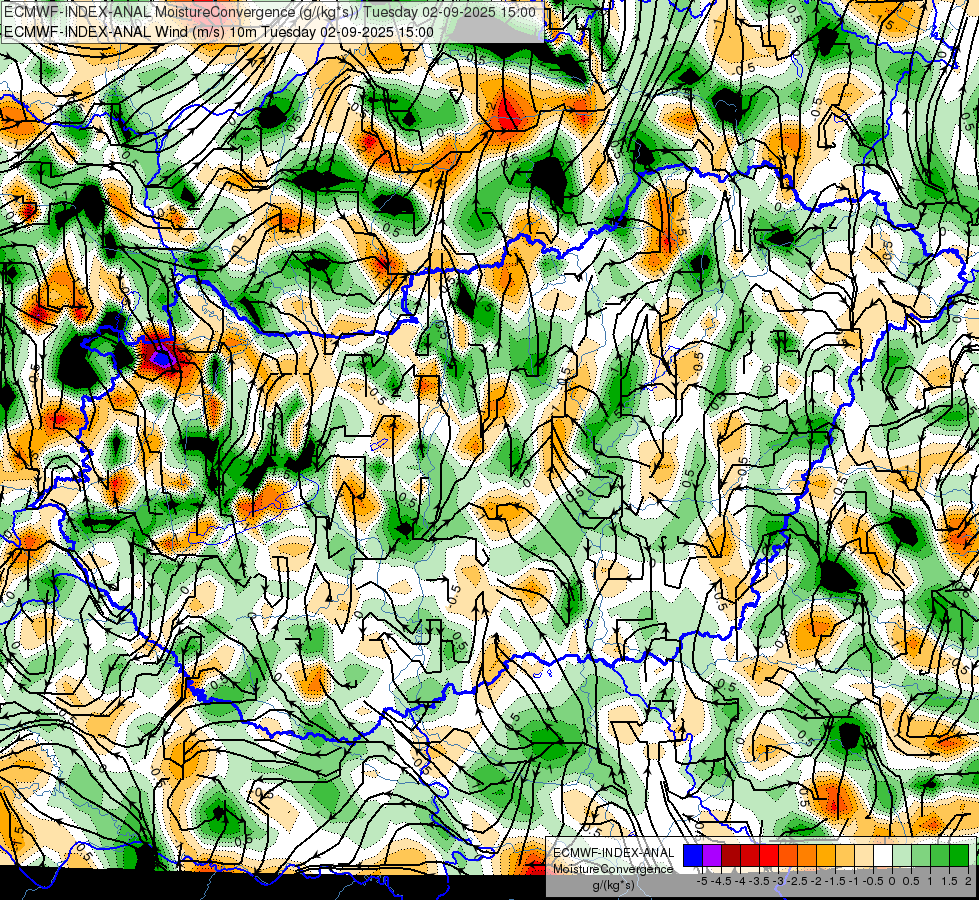Click the legend scale value '1.5'
This screenshot has height=900, width=979.
[x=949, y=881]
